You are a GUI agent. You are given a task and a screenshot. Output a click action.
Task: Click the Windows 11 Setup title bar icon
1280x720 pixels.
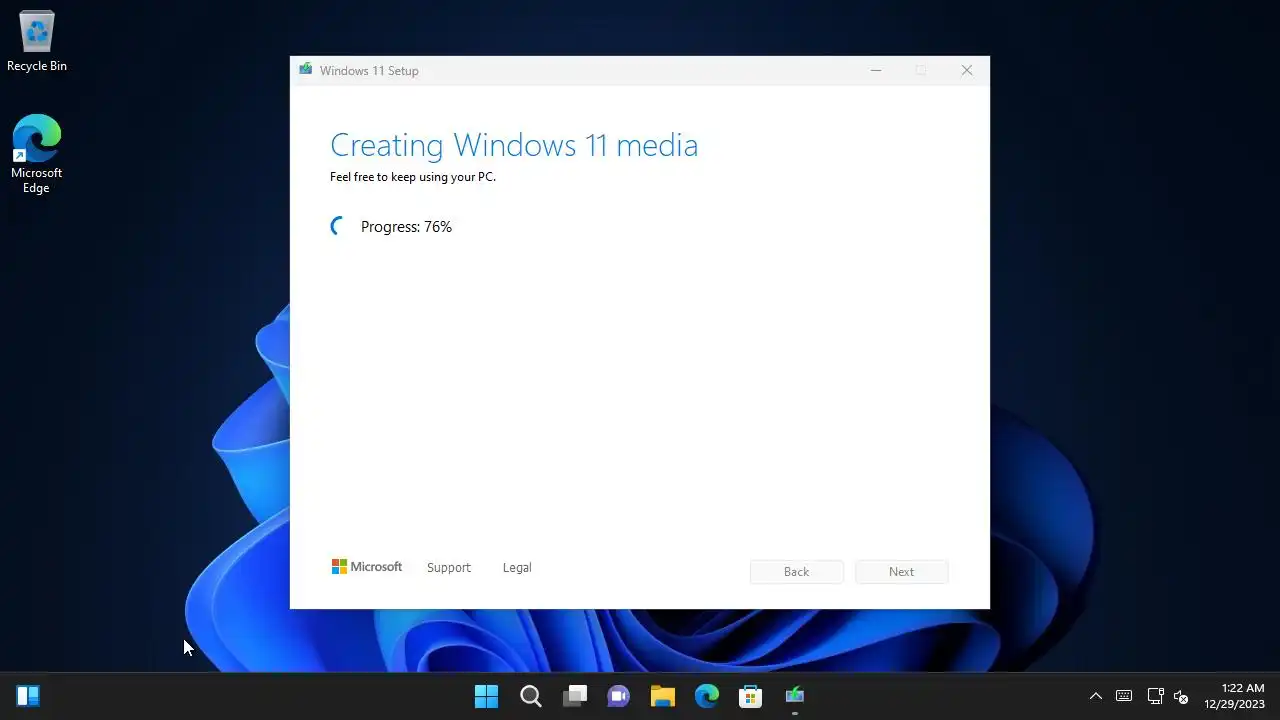click(304, 70)
